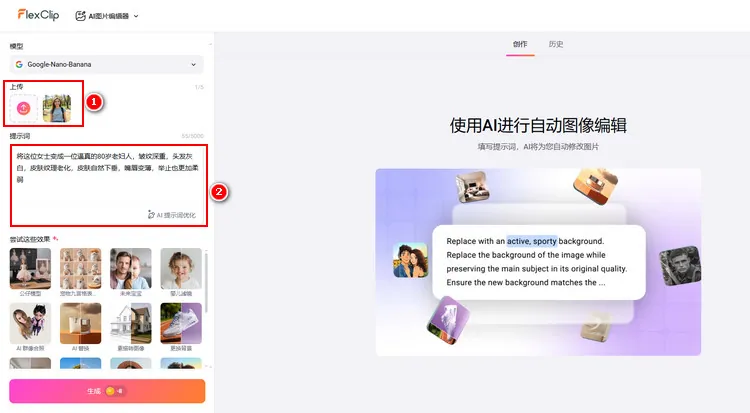Click the 模型 label
The image size is (750, 413).
tap(16, 46)
